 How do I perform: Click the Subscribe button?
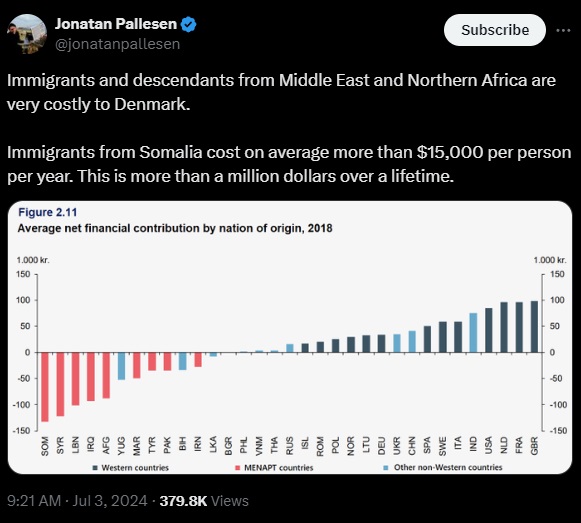(x=495, y=30)
